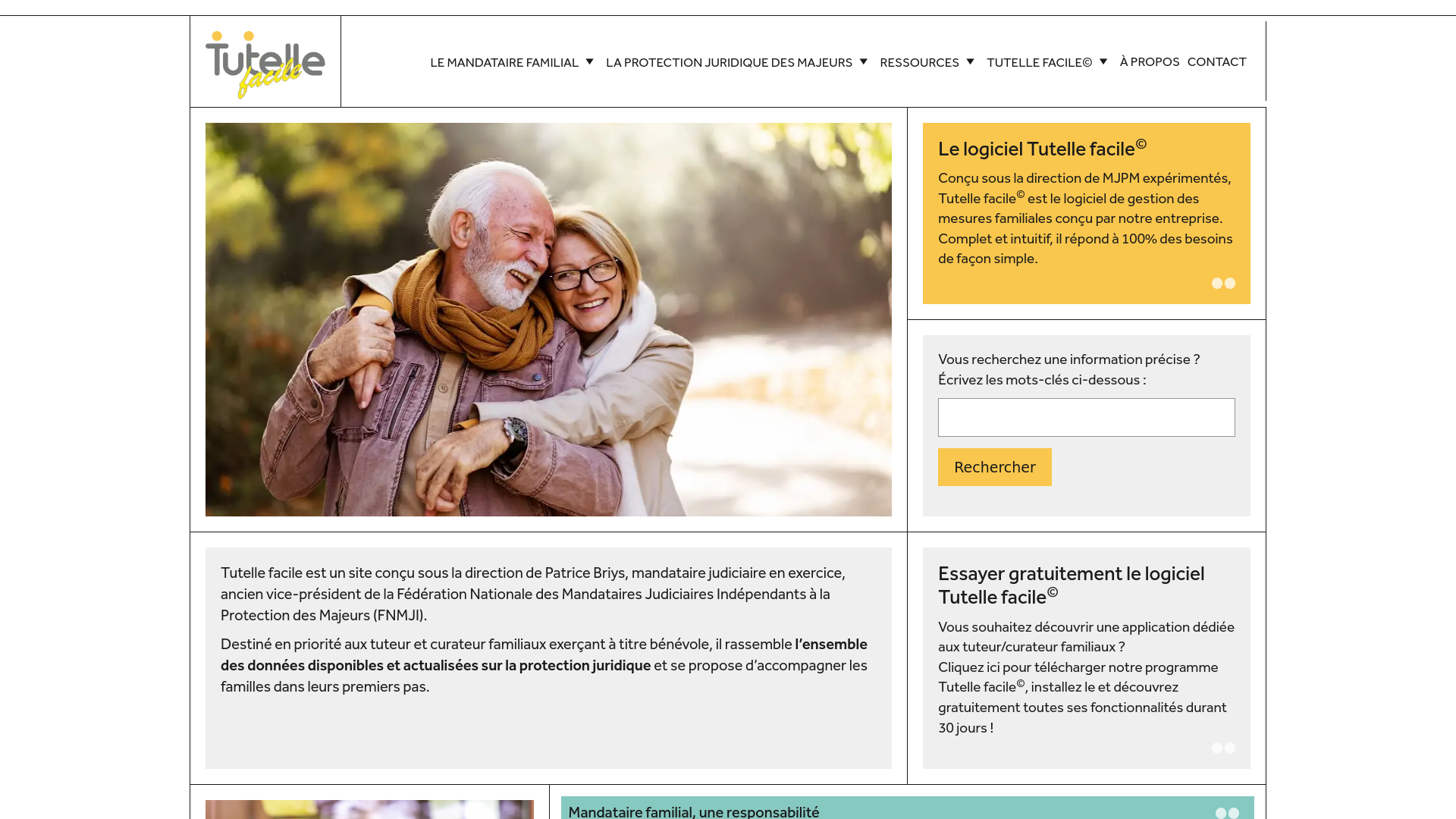
Task: Open Mandataire familial, une responsabilité banner
Action: coord(694,811)
